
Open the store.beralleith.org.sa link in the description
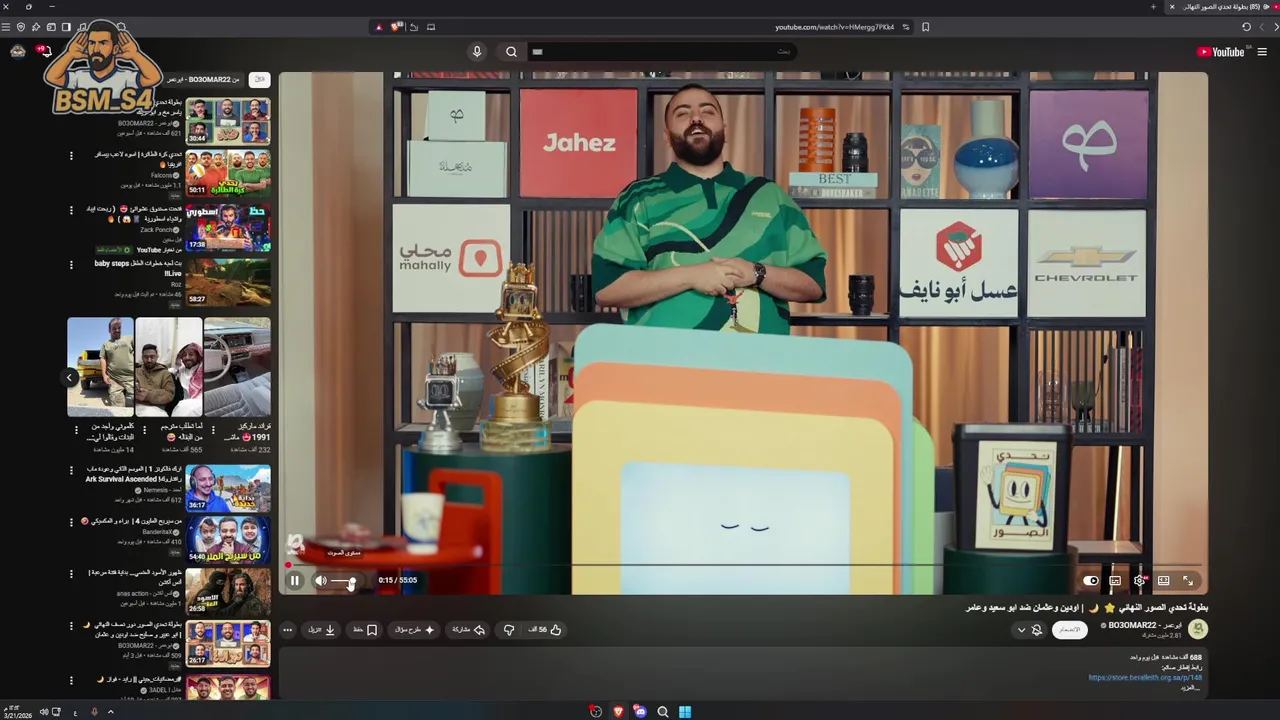(1145, 677)
